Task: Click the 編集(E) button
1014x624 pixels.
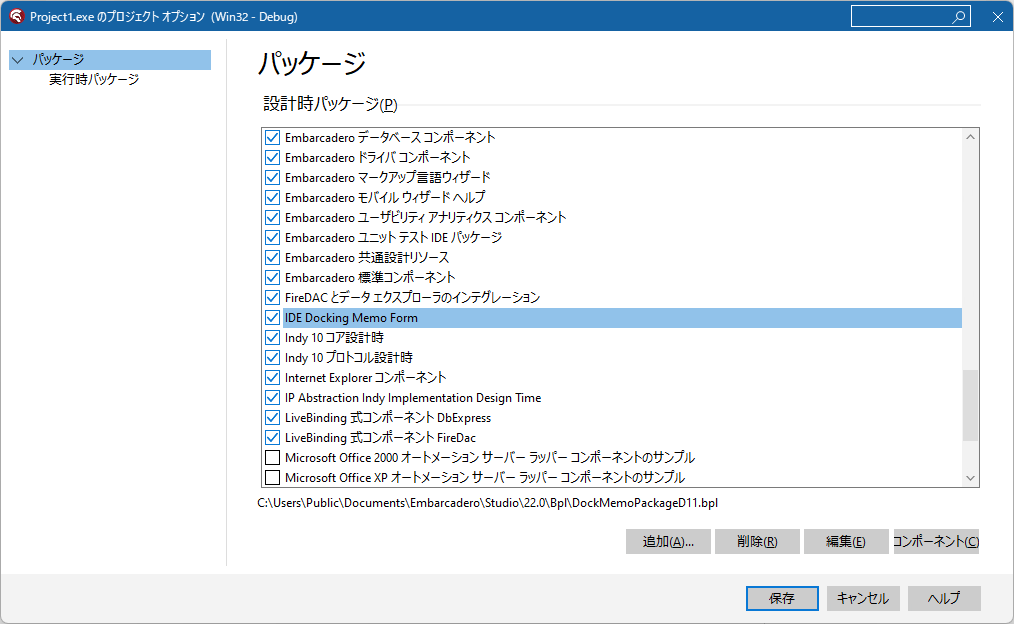Action: [846, 542]
